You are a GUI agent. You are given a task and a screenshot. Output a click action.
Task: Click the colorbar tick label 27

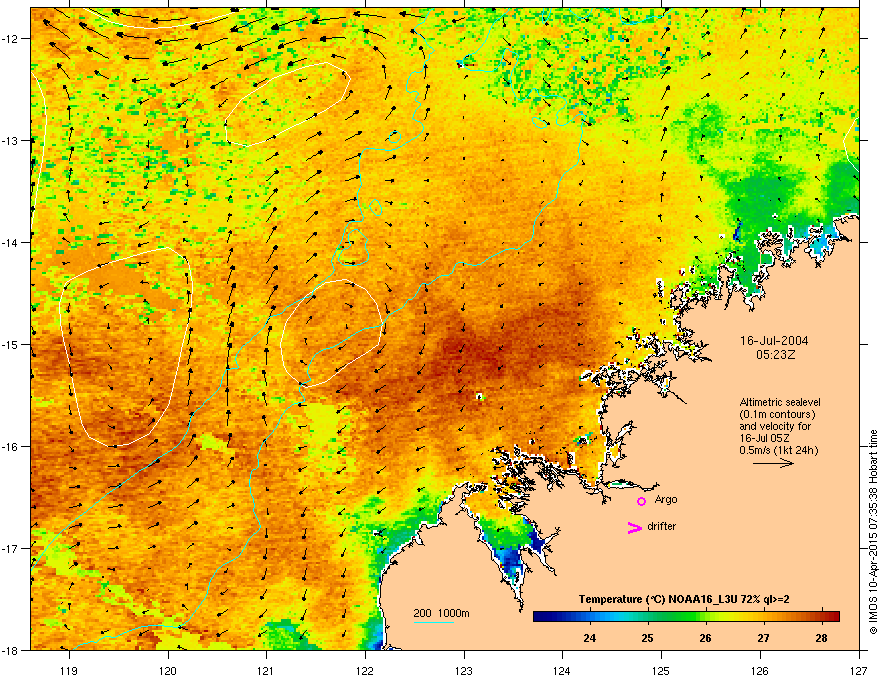[763, 638]
